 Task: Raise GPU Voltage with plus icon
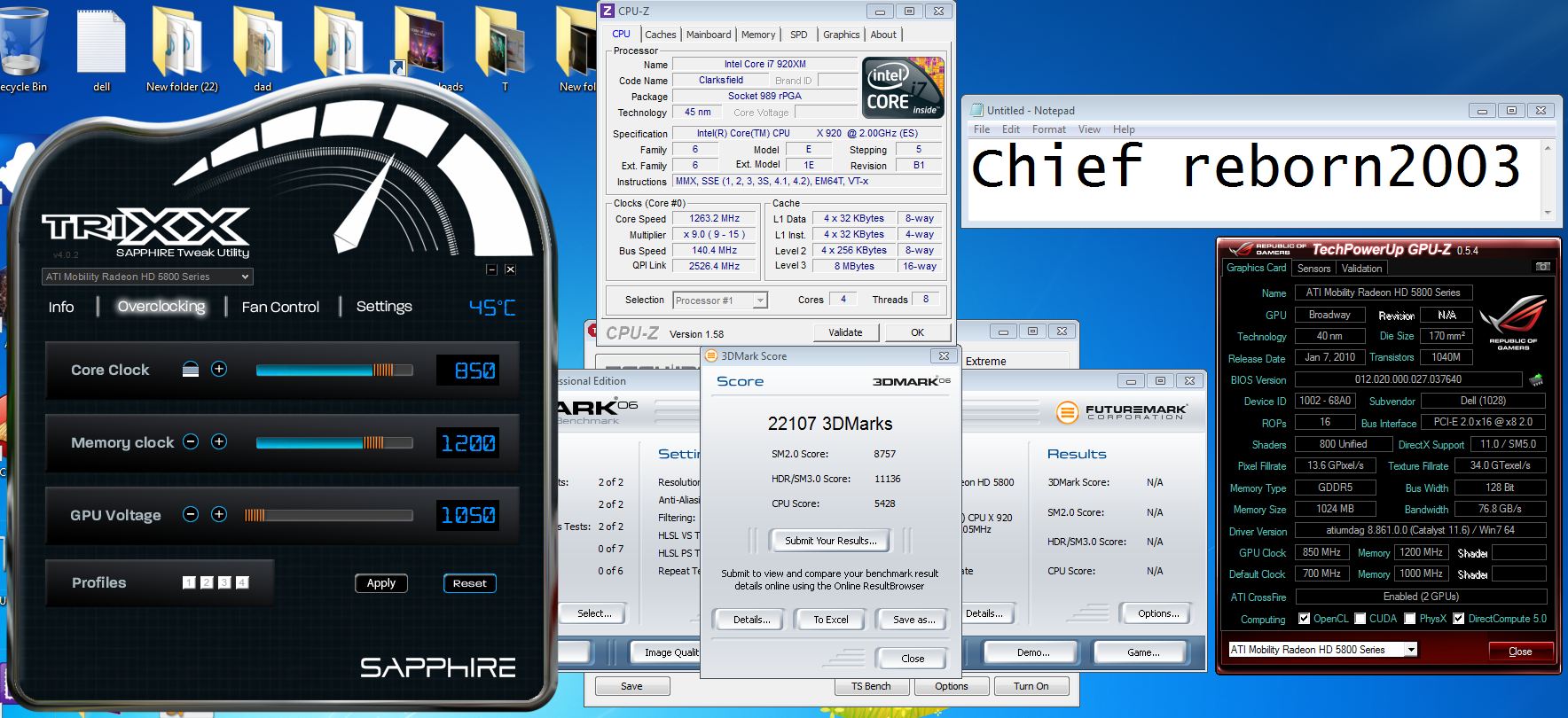[x=219, y=514]
